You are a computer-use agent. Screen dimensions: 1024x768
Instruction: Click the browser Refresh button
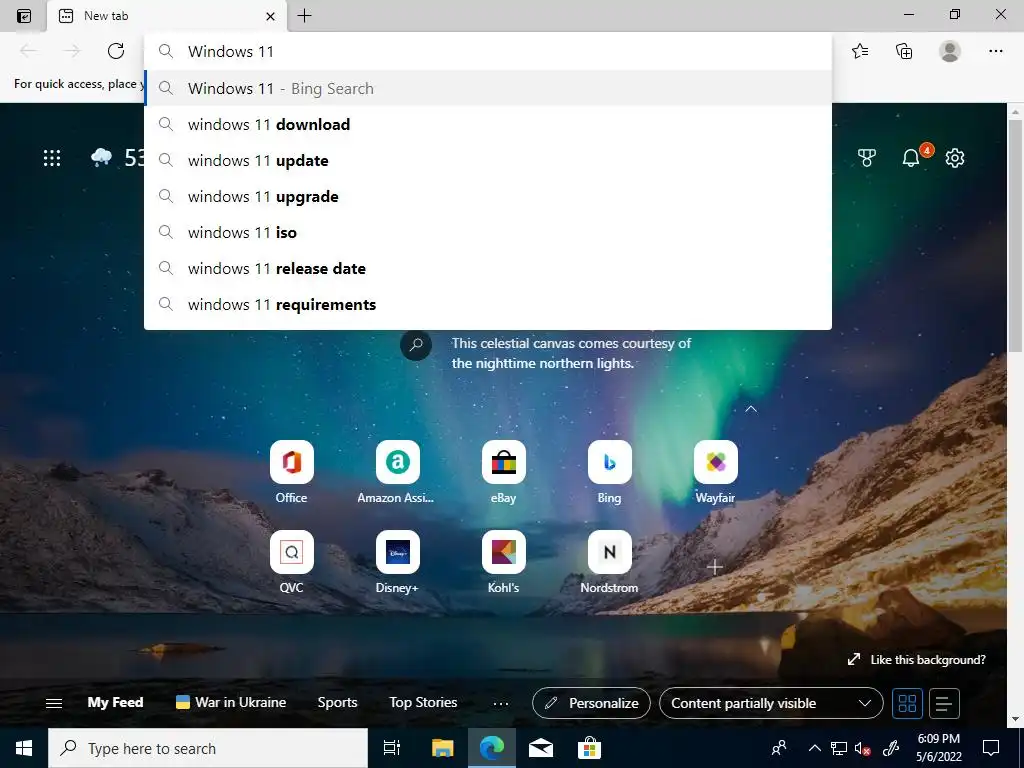coord(116,51)
